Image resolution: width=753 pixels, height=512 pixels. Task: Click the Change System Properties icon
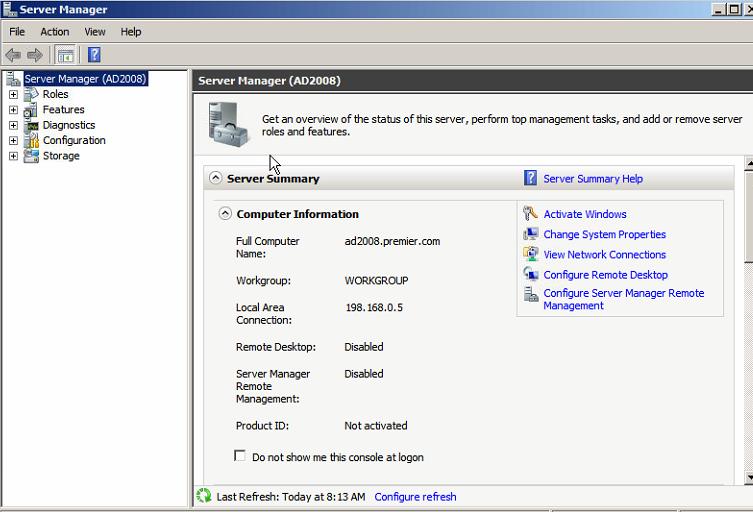point(530,234)
